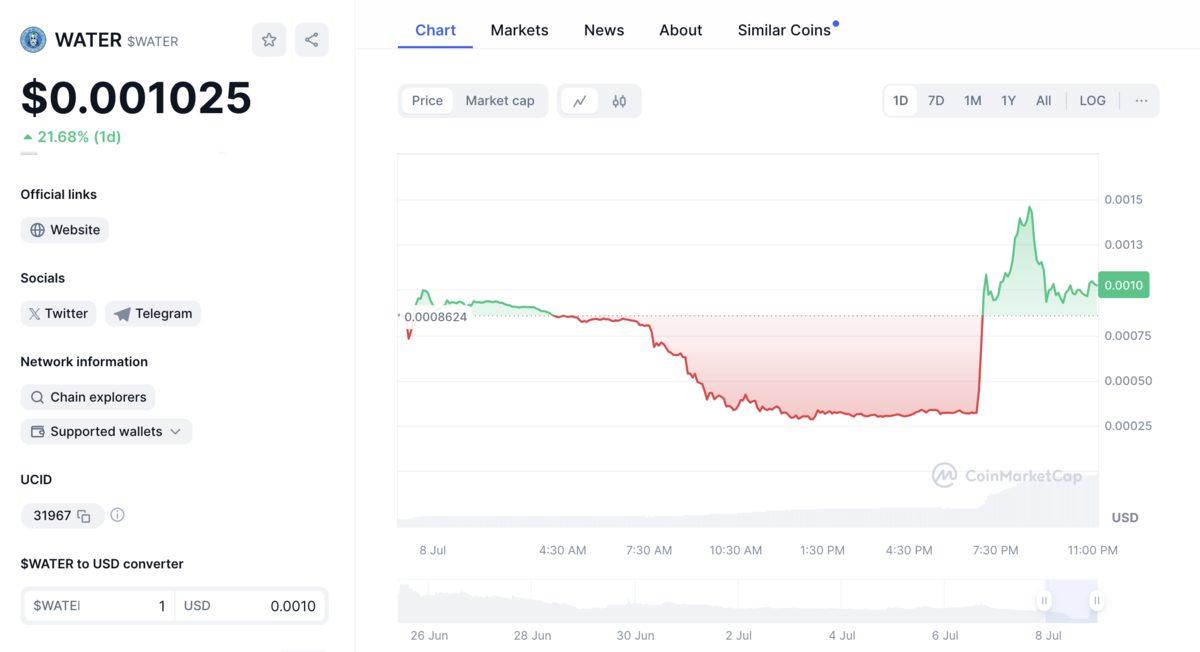Viewport: 1200px width, 652px height.
Task: Add WATER to watchlist via star icon
Action: click(268, 38)
